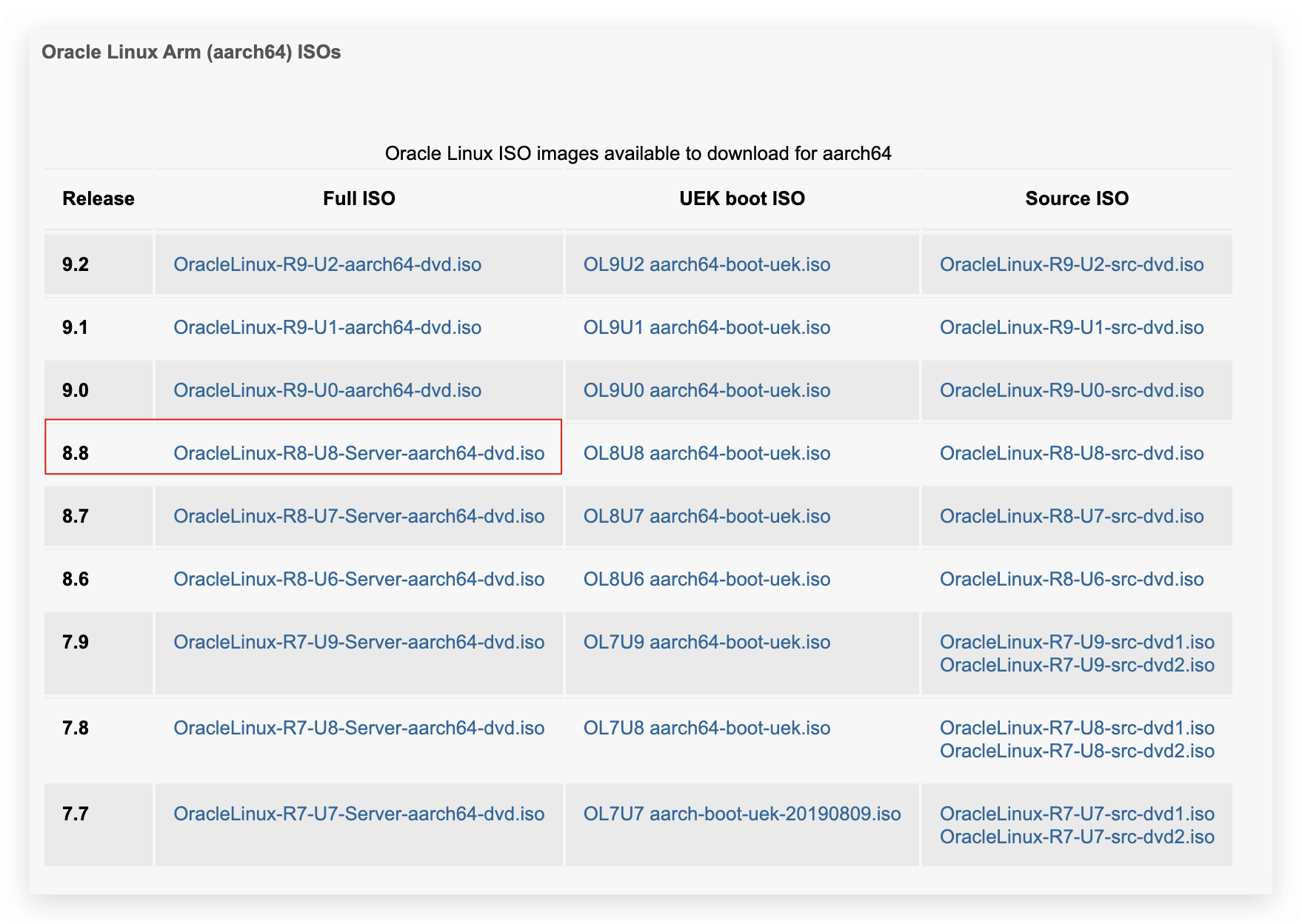Click the table caption about aarch64 ISO images
Screen dimensions: 1302x924
click(638, 153)
